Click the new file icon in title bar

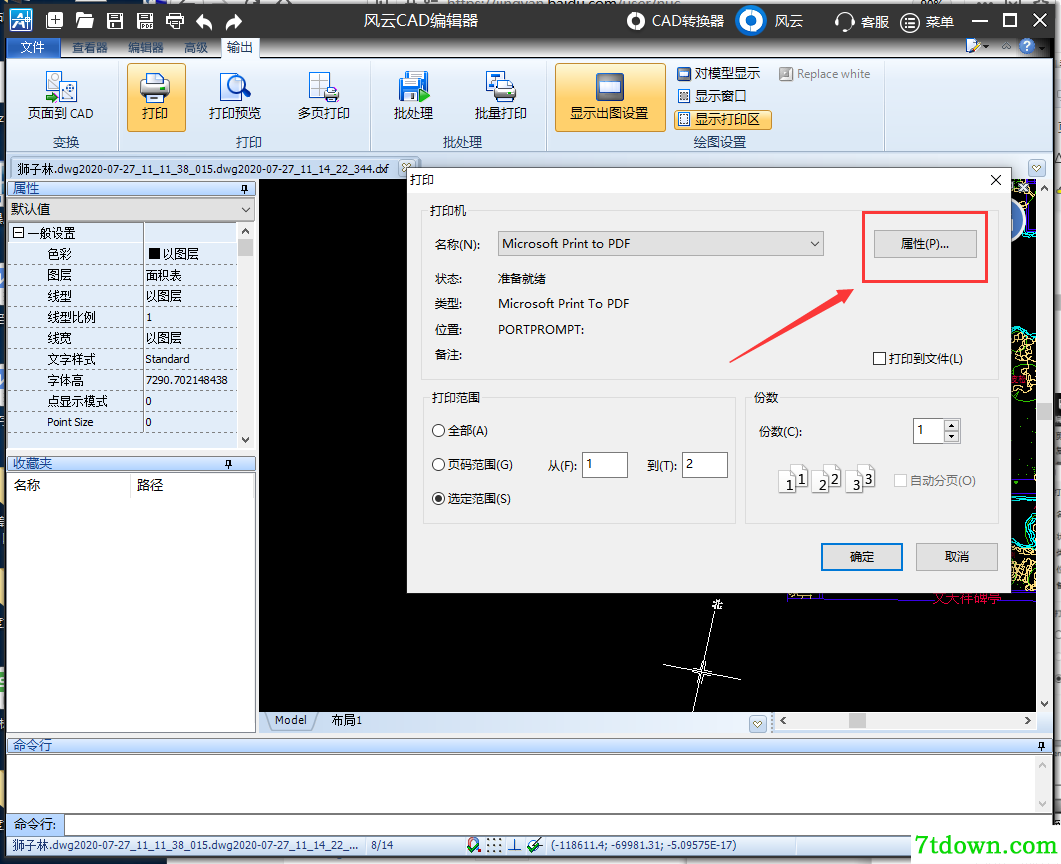point(54,21)
